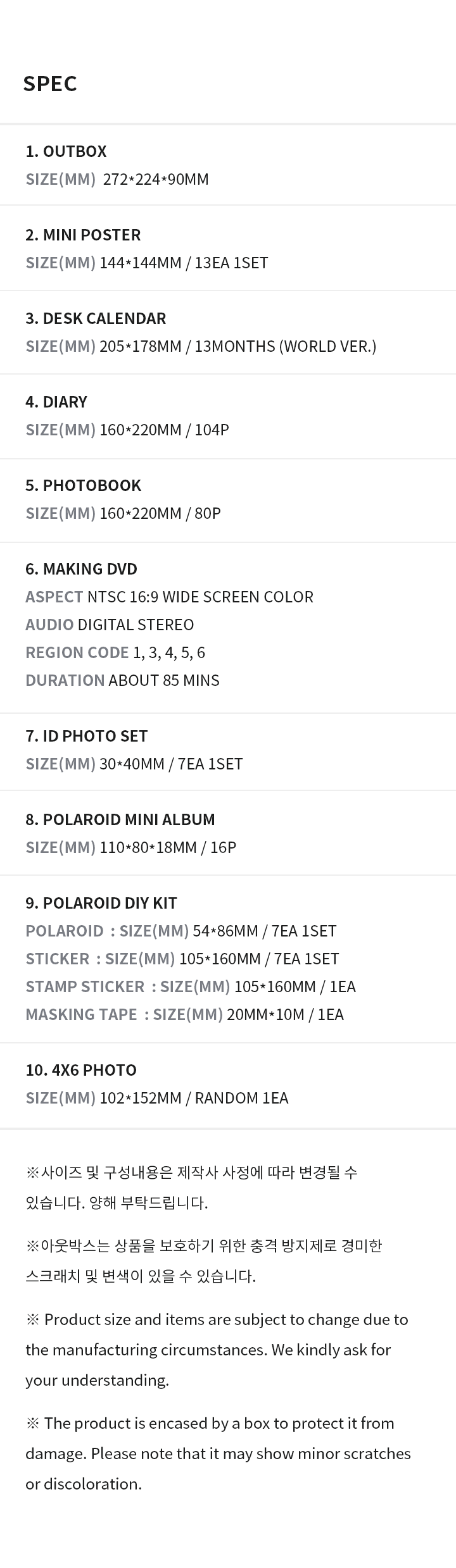456x1568 pixels.
Task: Click the 5. PHOTOBOOK heading
Action: click(x=84, y=485)
